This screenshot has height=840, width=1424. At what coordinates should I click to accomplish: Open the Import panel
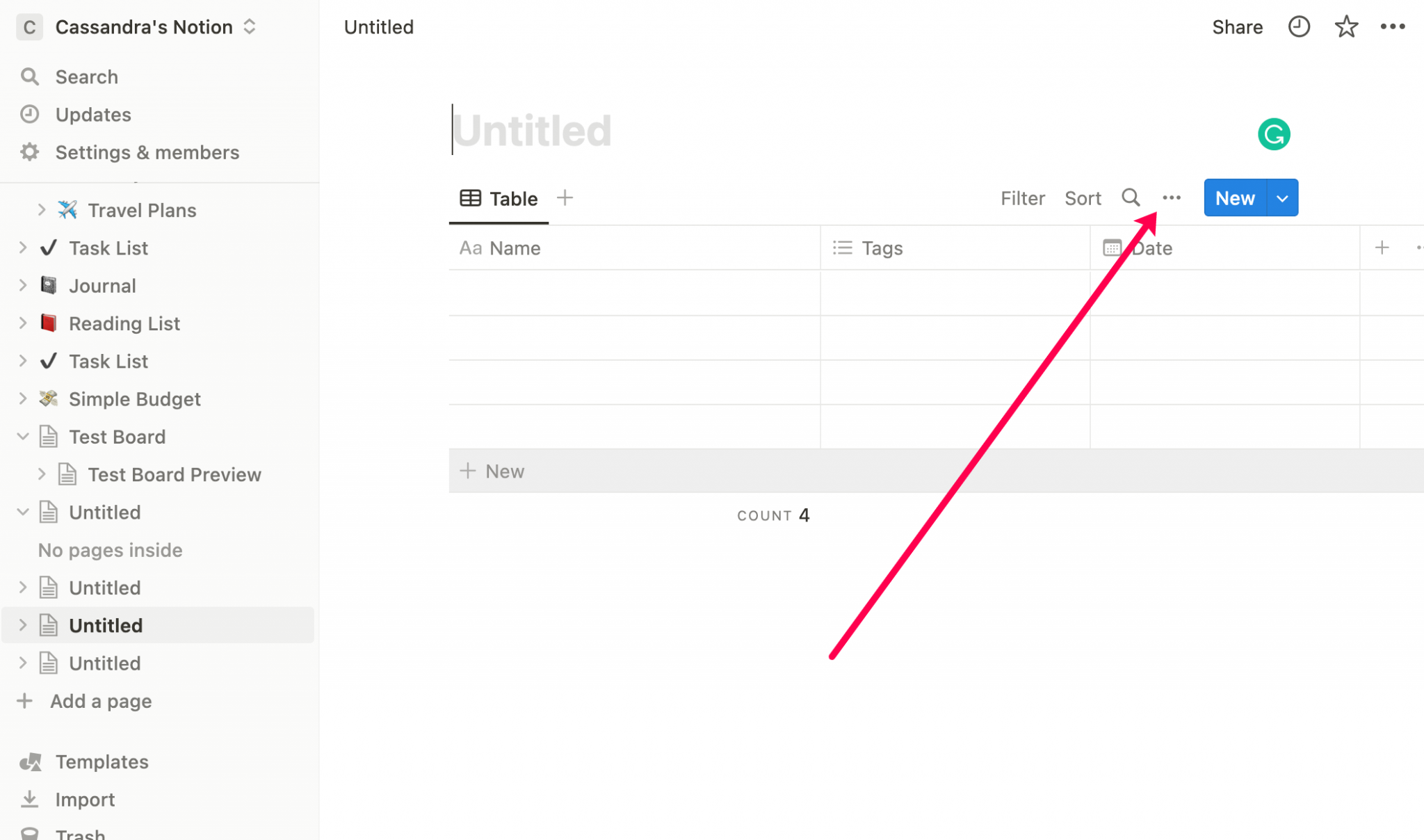coord(84,799)
